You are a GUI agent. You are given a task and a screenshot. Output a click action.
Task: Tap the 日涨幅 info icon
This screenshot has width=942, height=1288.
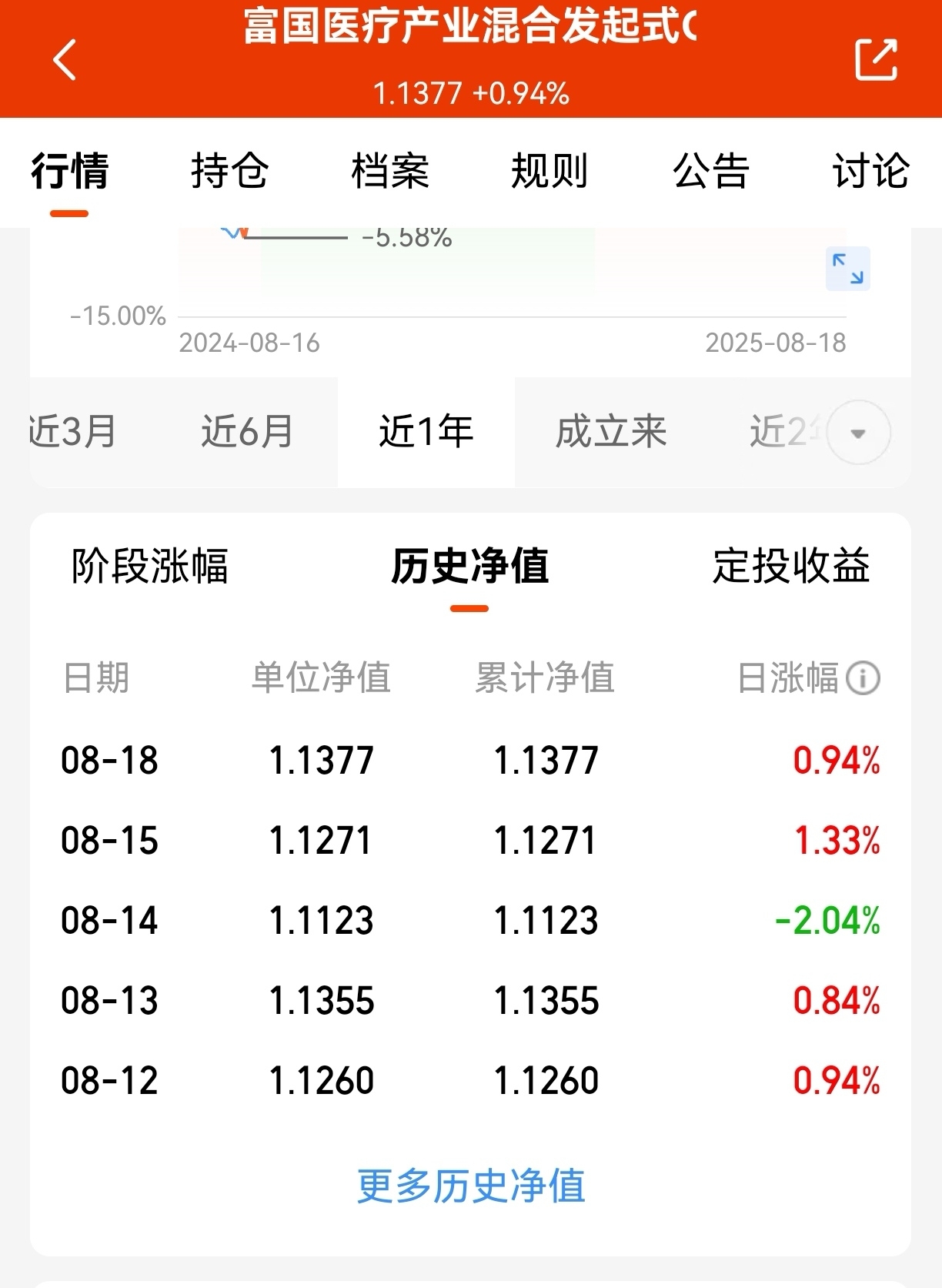click(x=863, y=678)
